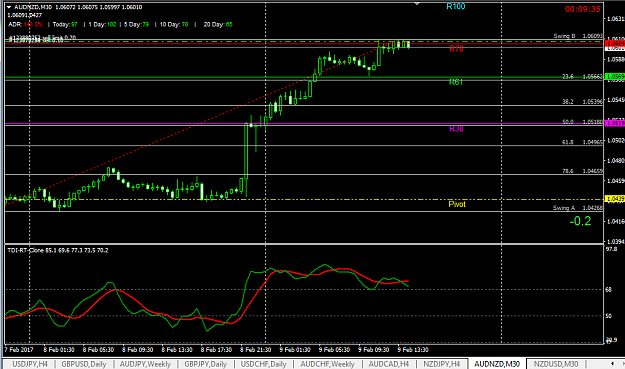Select the AUDJPY,Weekly chart tab
The height and width of the screenshot is (369, 625).
(x=145, y=364)
